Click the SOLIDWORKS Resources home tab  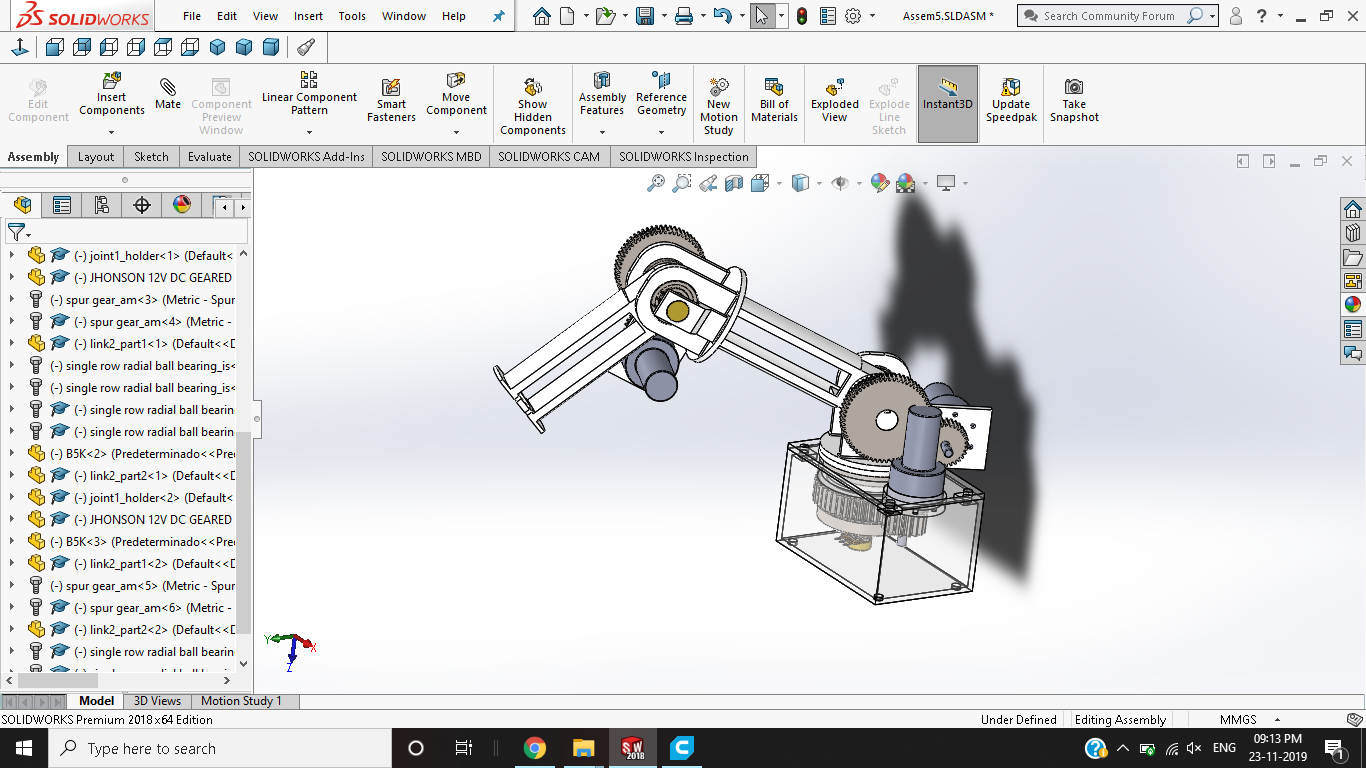(1353, 209)
